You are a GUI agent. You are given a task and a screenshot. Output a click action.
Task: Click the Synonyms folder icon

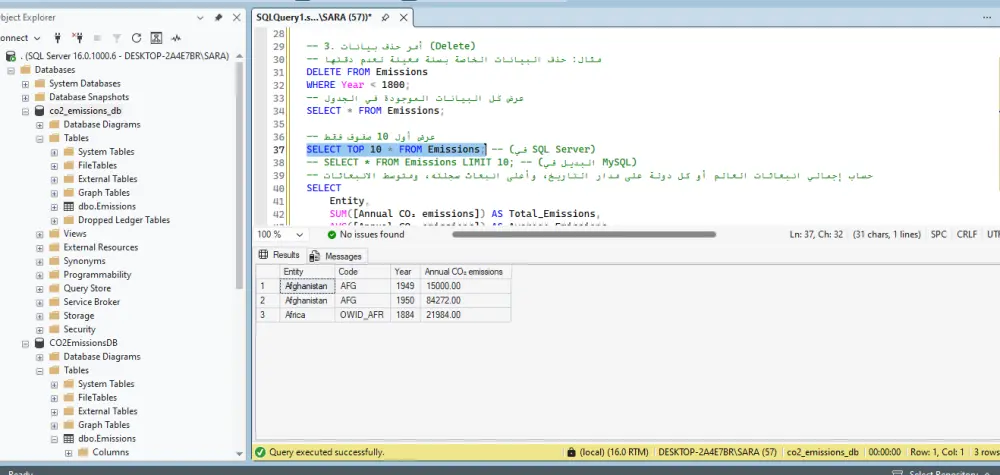(54, 261)
